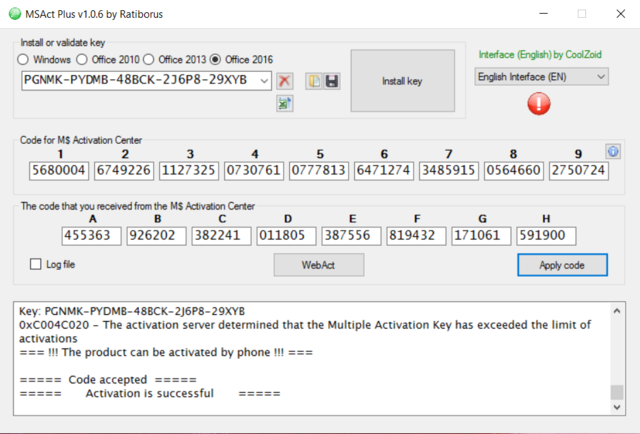The width and height of the screenshot is (640, 434).
Task: Close the MSAct Plus window
Action: coord(620,14)
